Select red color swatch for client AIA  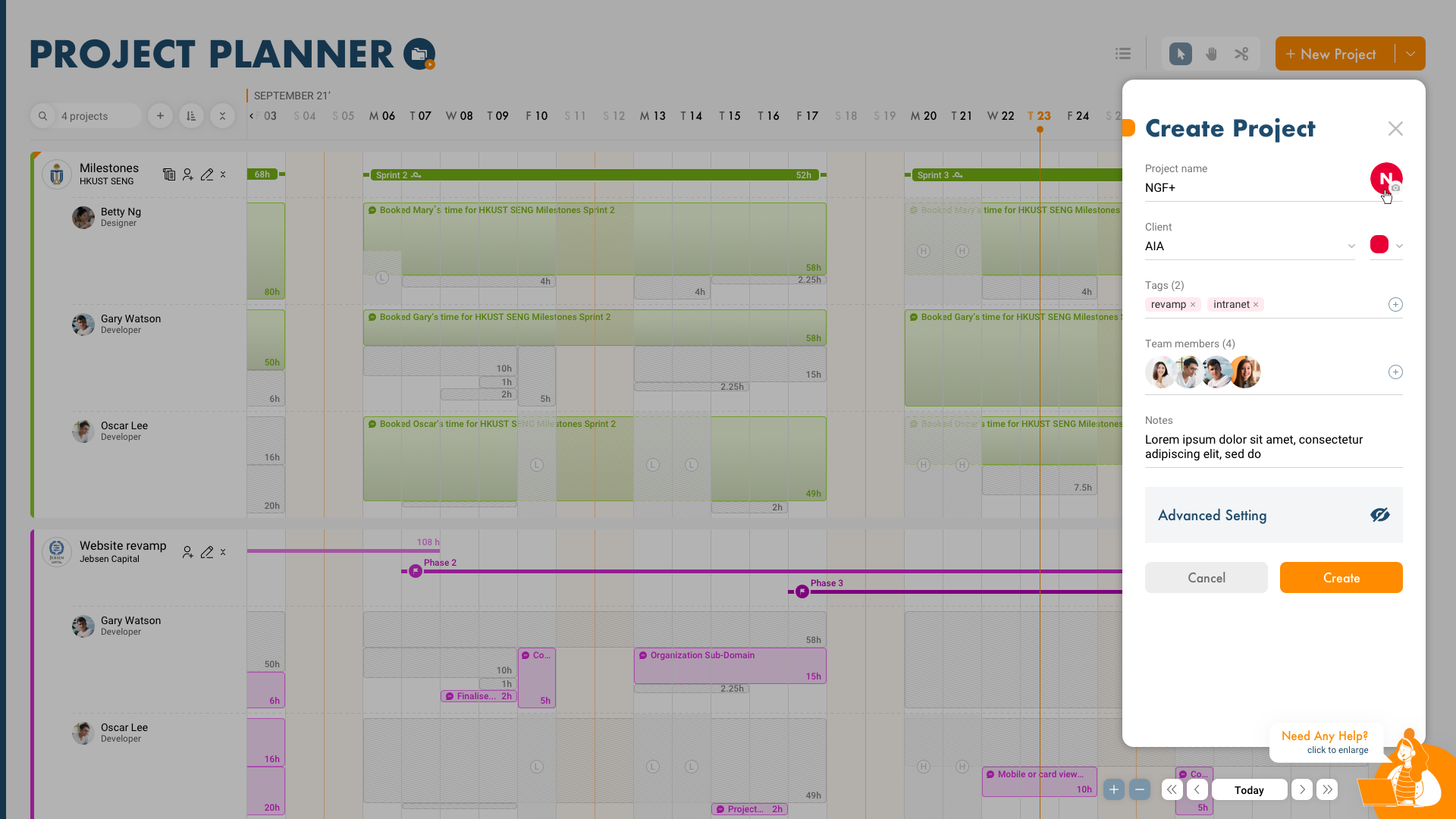[x=1378, y=244]
